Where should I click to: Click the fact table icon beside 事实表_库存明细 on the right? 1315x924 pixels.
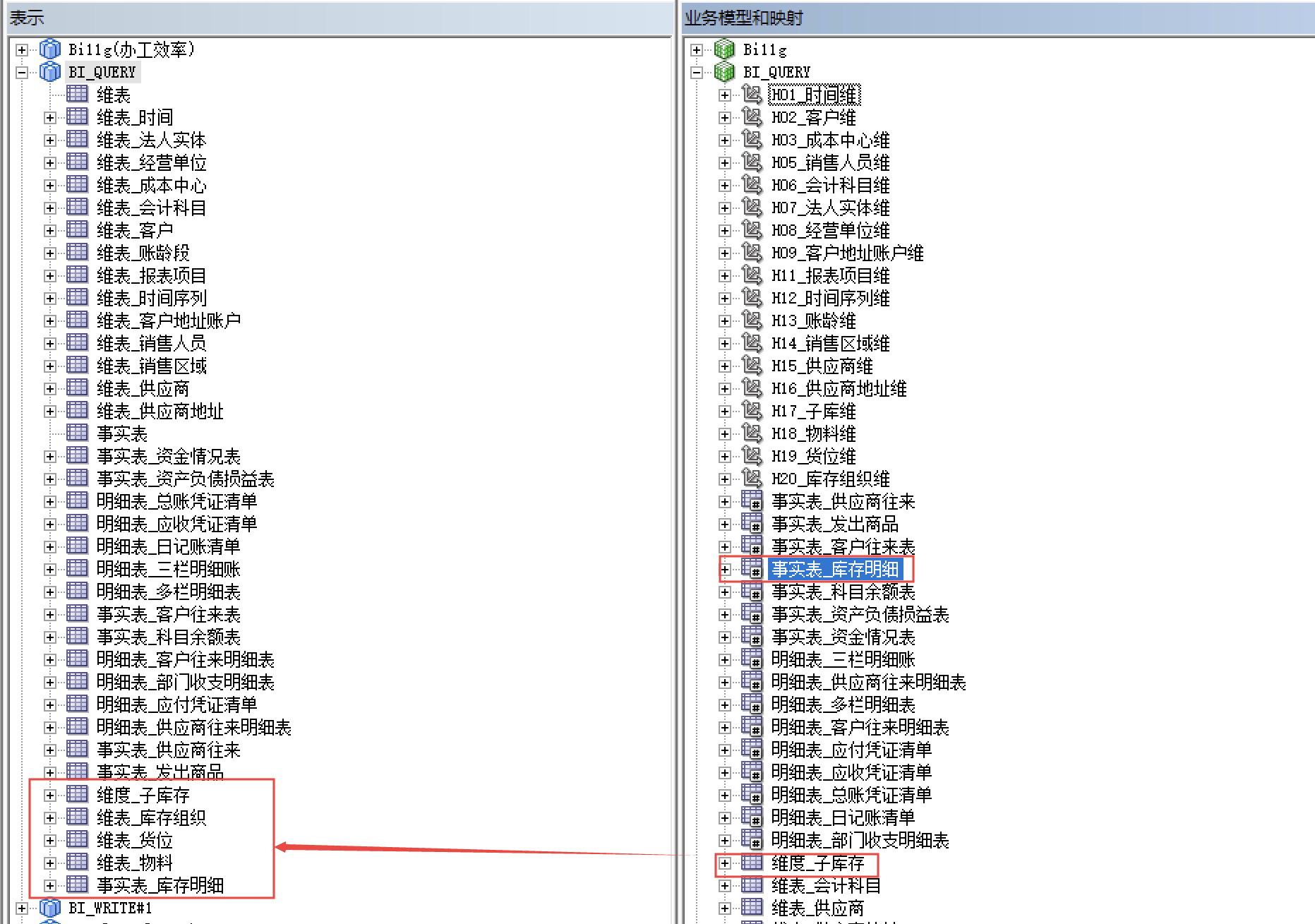point(752,569)
